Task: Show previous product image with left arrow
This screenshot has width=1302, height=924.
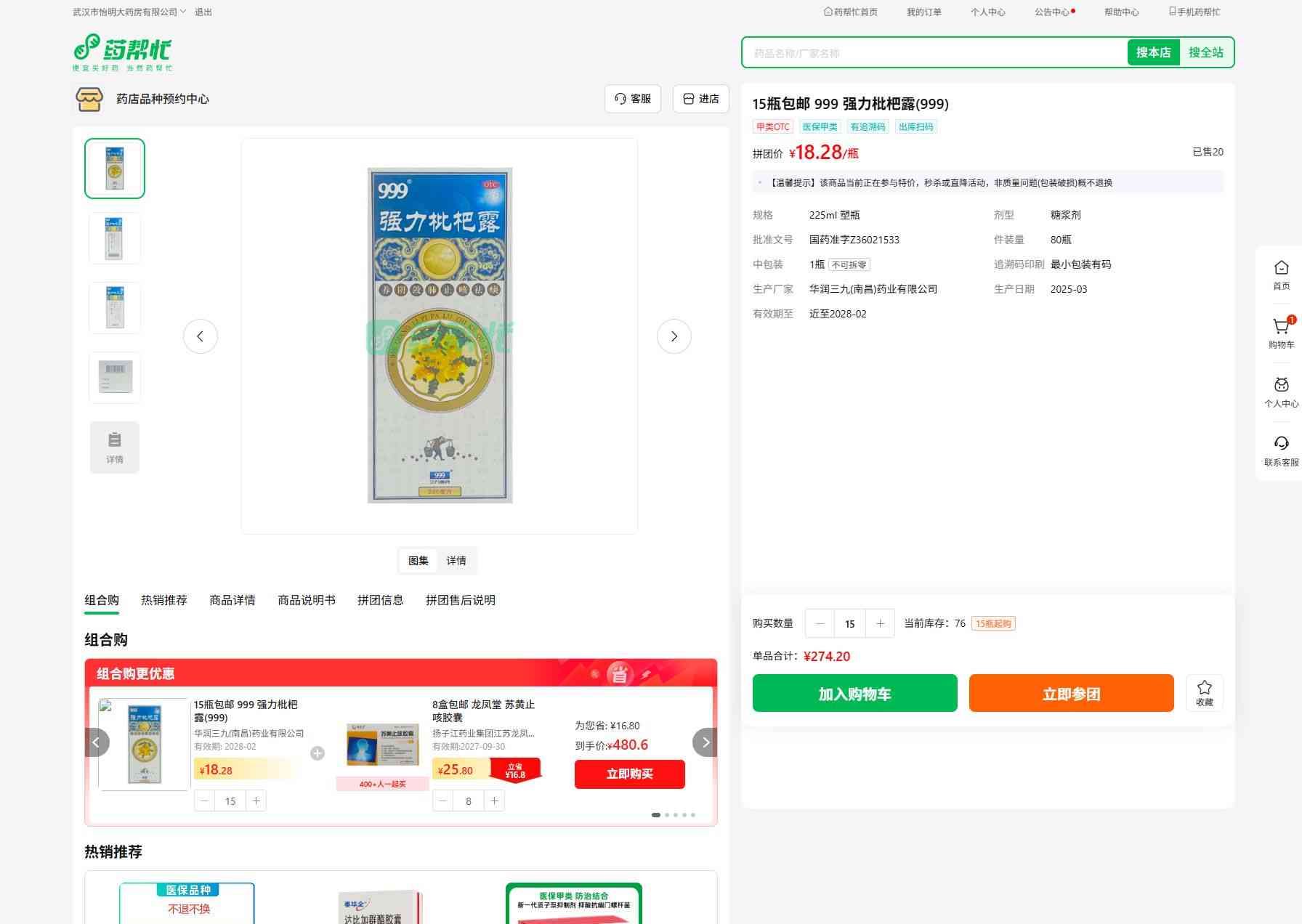Action: pyautogui.click(x=201, y=336)
